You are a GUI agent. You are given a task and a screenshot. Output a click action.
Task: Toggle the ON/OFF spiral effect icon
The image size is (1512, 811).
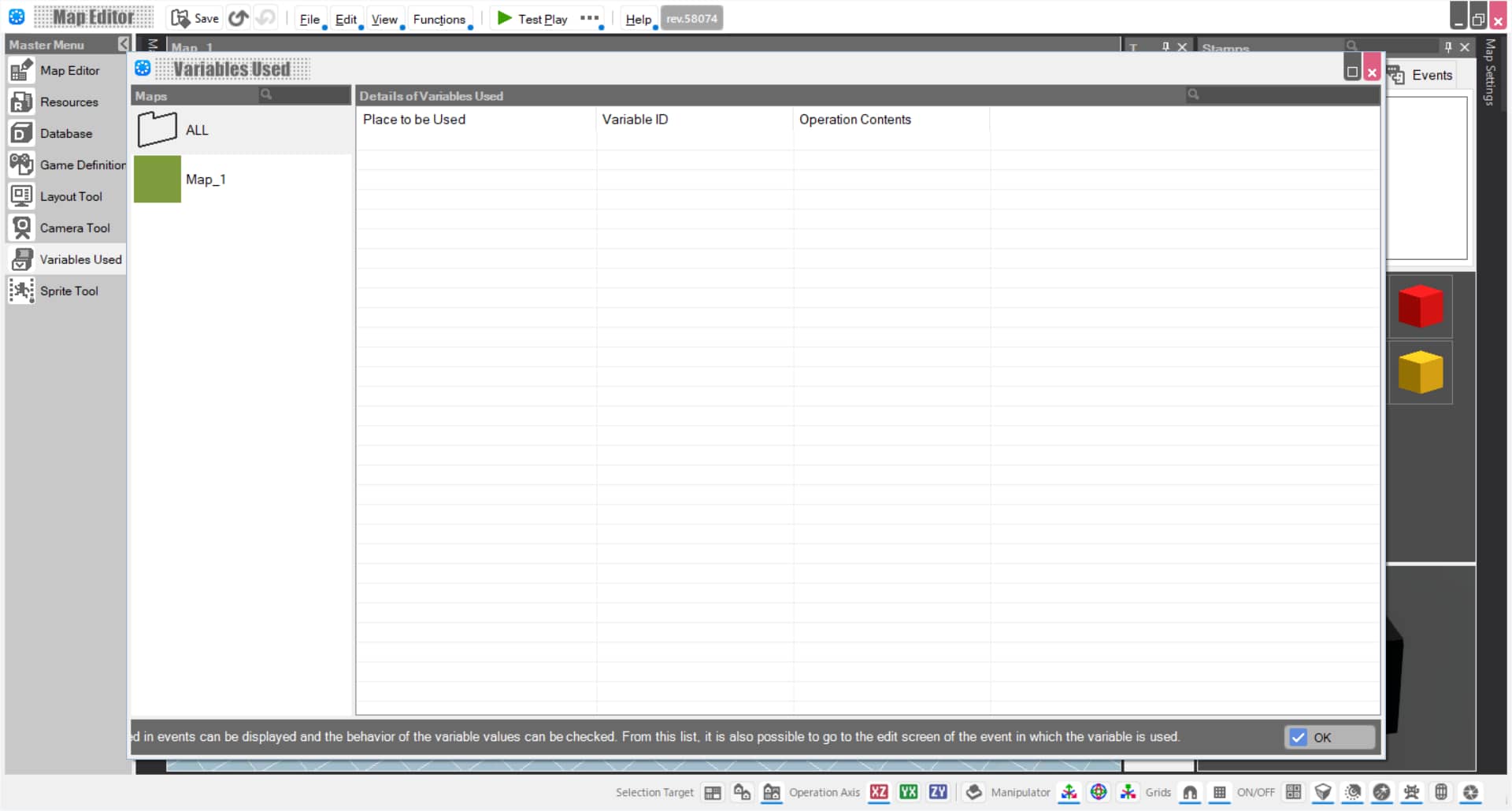[1353, 793]
